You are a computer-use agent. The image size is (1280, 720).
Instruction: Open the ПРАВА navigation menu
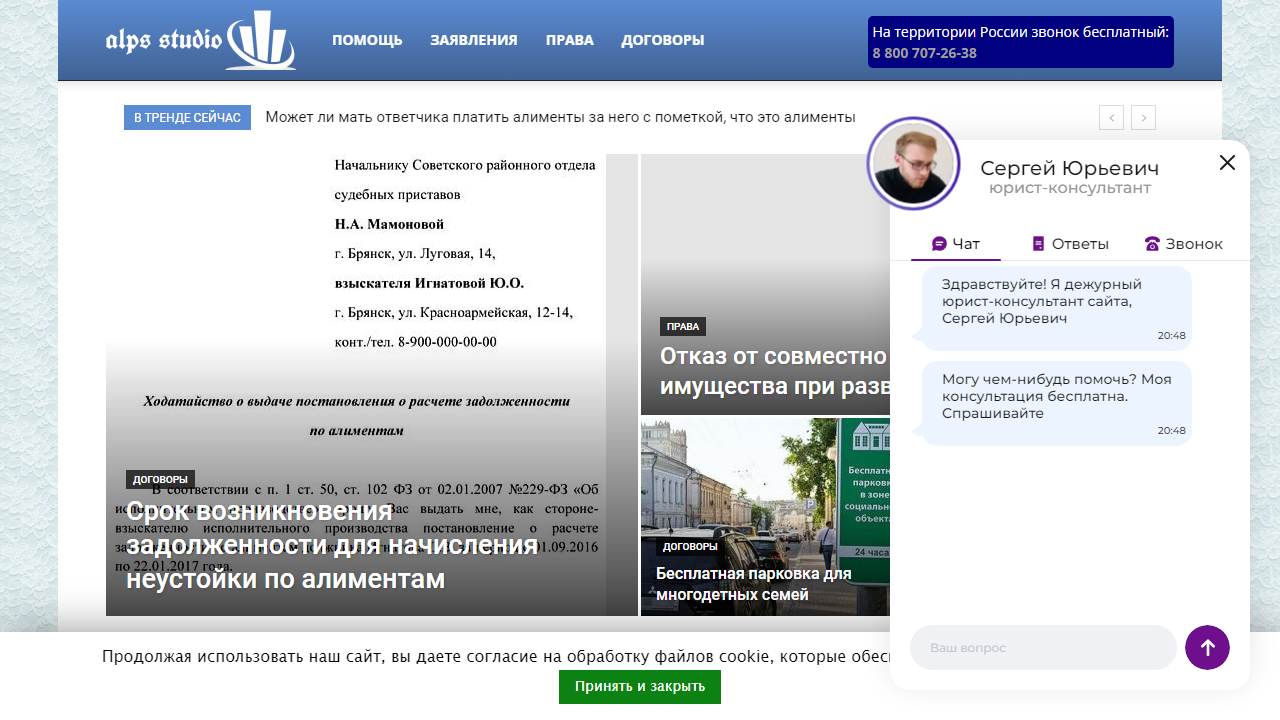point(569,40)
